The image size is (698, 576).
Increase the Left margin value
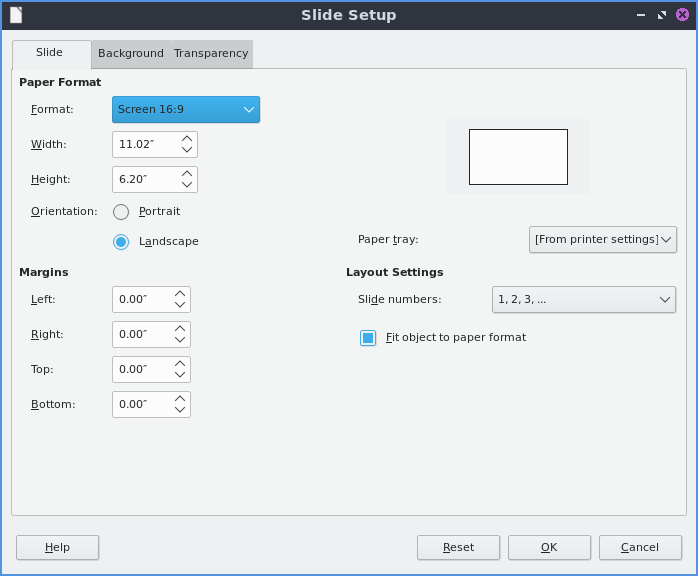[x=180, y=294]
